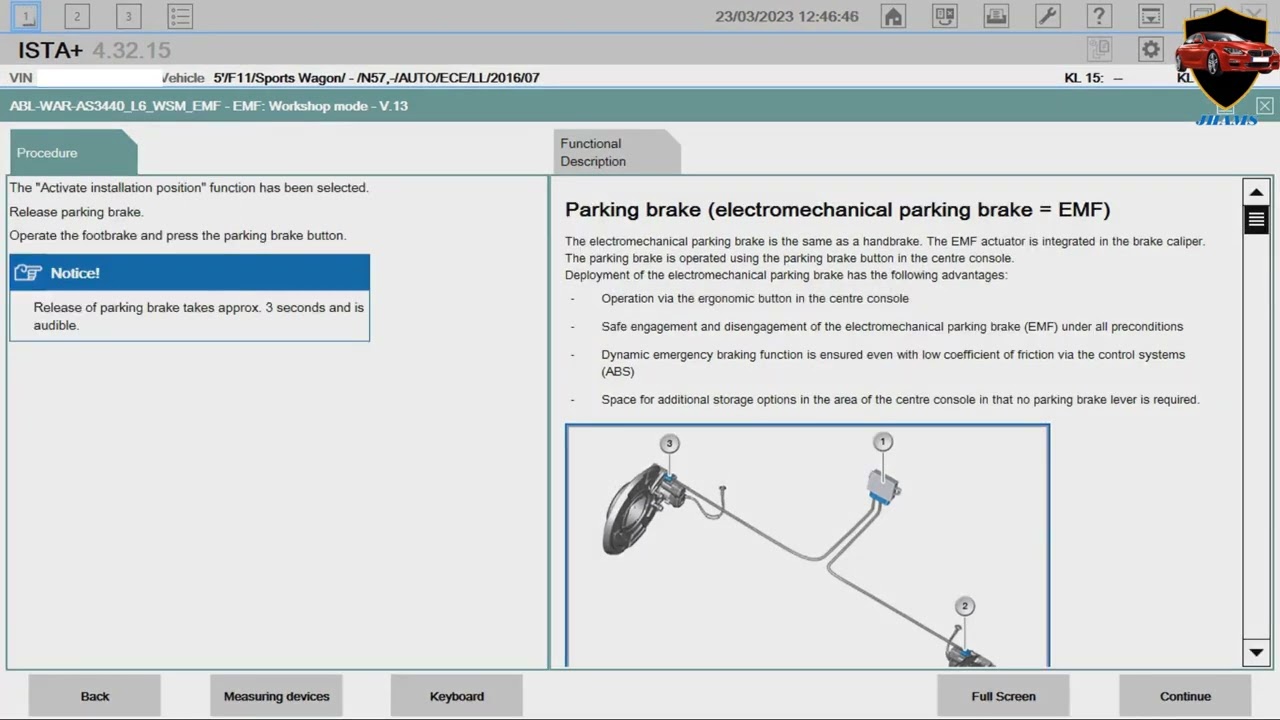Viewport: 1280px width, 720px height.
Task: Click the Notice! header hand icon
Action: click(x=28, y=273)
